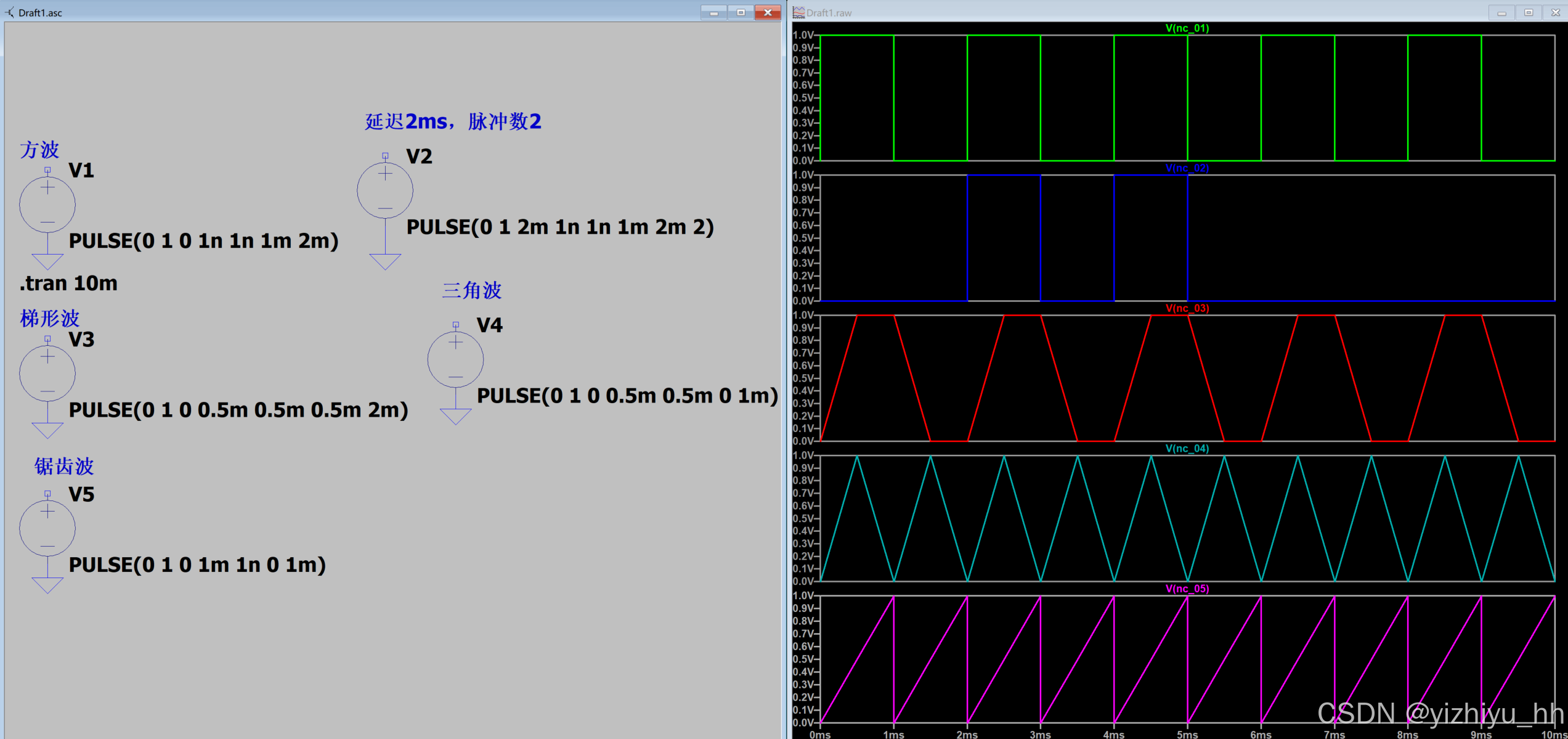The width and height of the screenshot is (1568, 739).
Task: Click the V(nc_03) red trace label
Action: pyautogui.click(x=1187, y=308)
